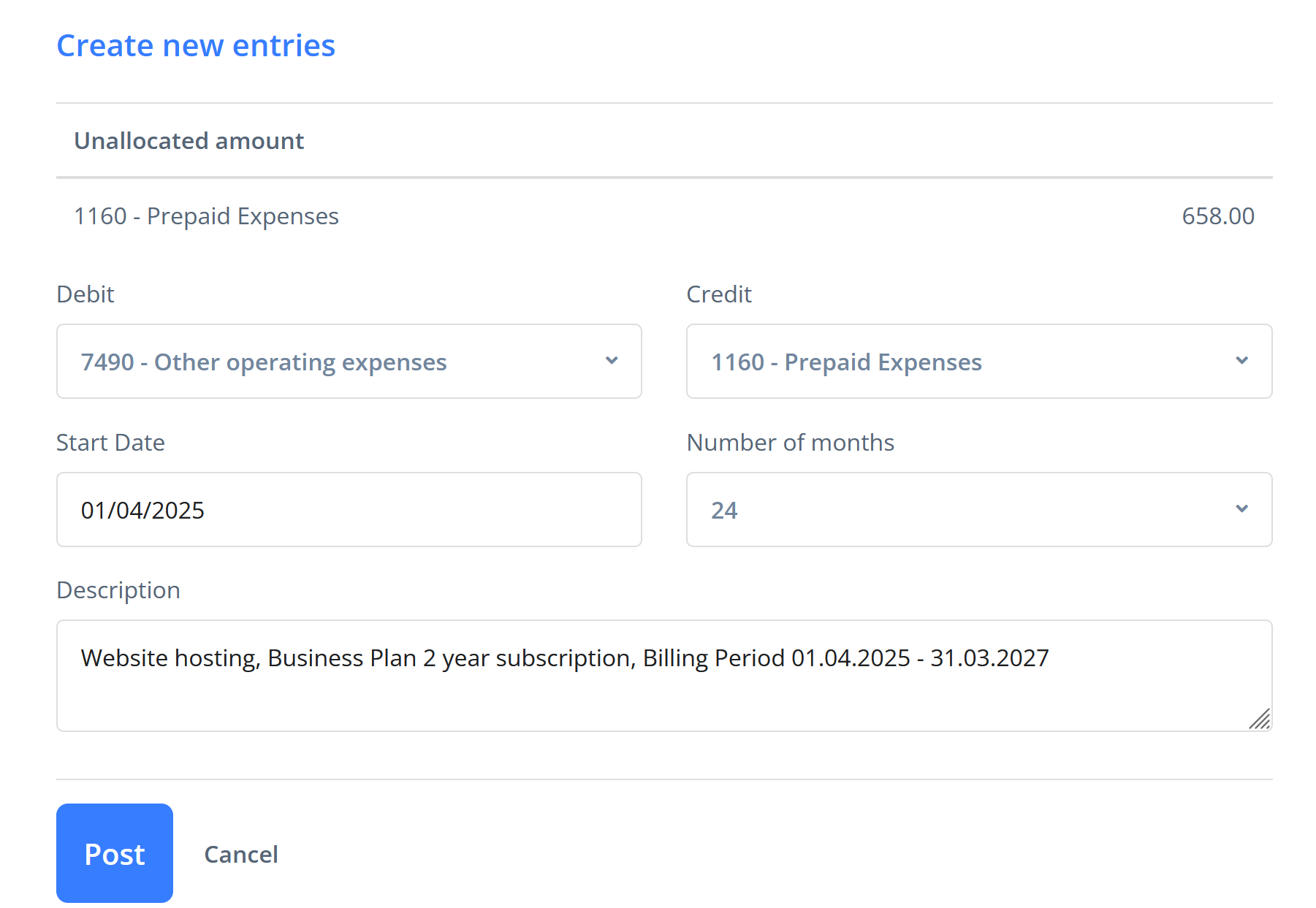Image resolution: width=1316 pixels, height=908 pixels.
Task: Click the Number of months chevron arrow
Action: click(x=1241, y=509)
